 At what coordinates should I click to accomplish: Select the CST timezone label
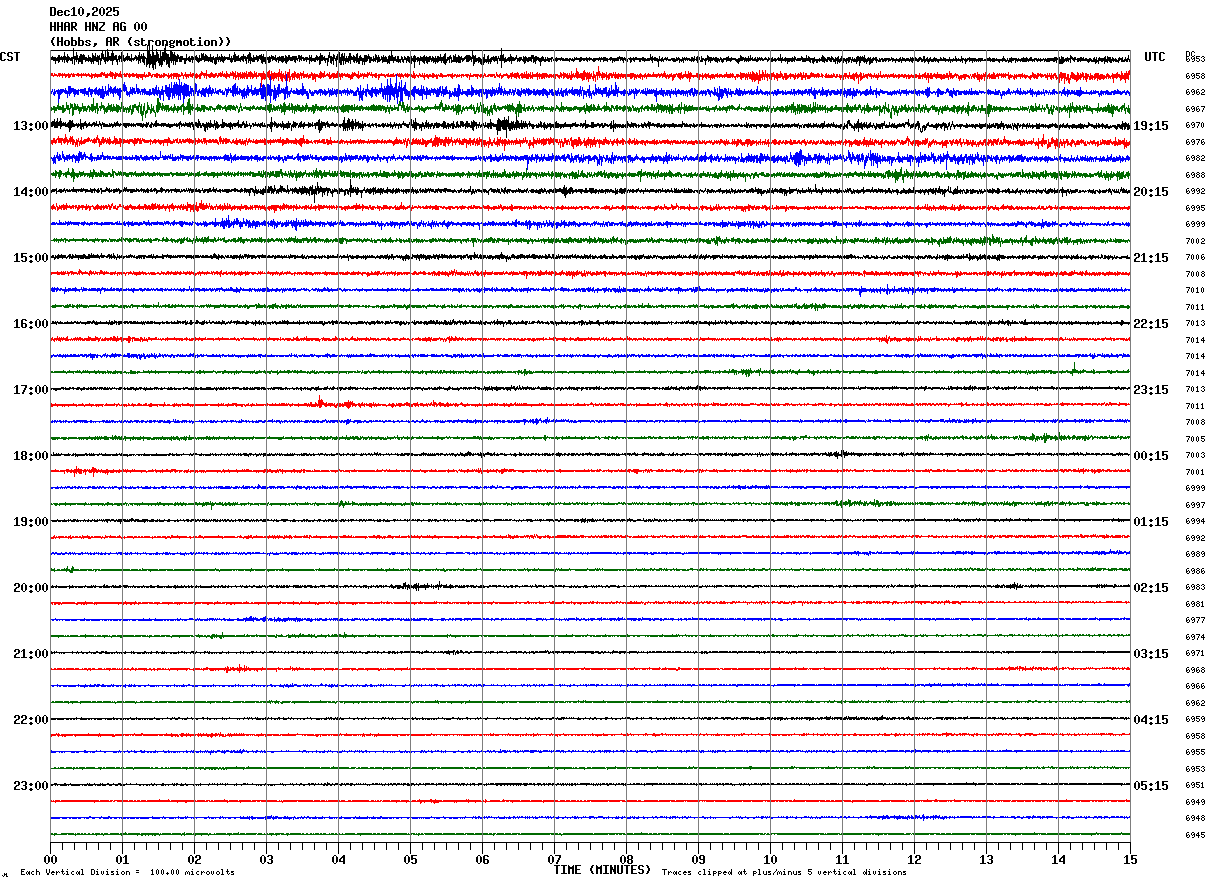[x=10, y=57]
